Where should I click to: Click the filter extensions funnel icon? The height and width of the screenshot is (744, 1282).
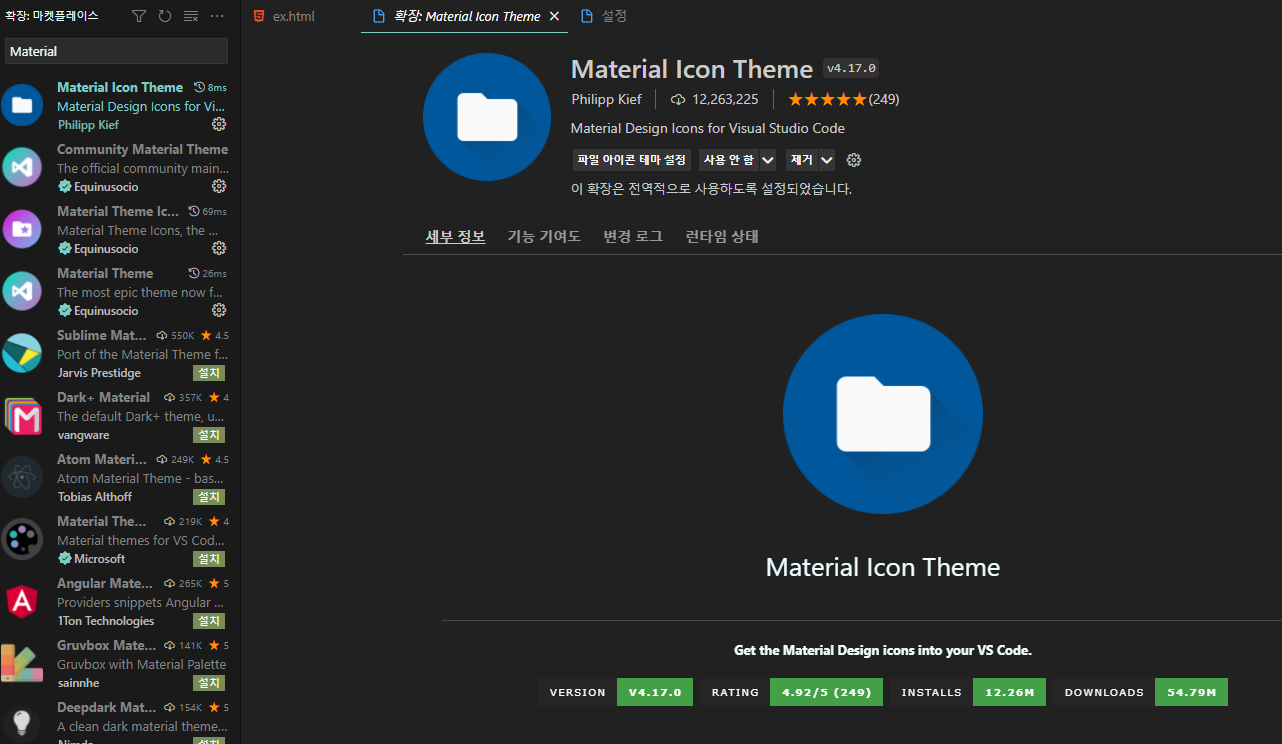click(139, 16)
